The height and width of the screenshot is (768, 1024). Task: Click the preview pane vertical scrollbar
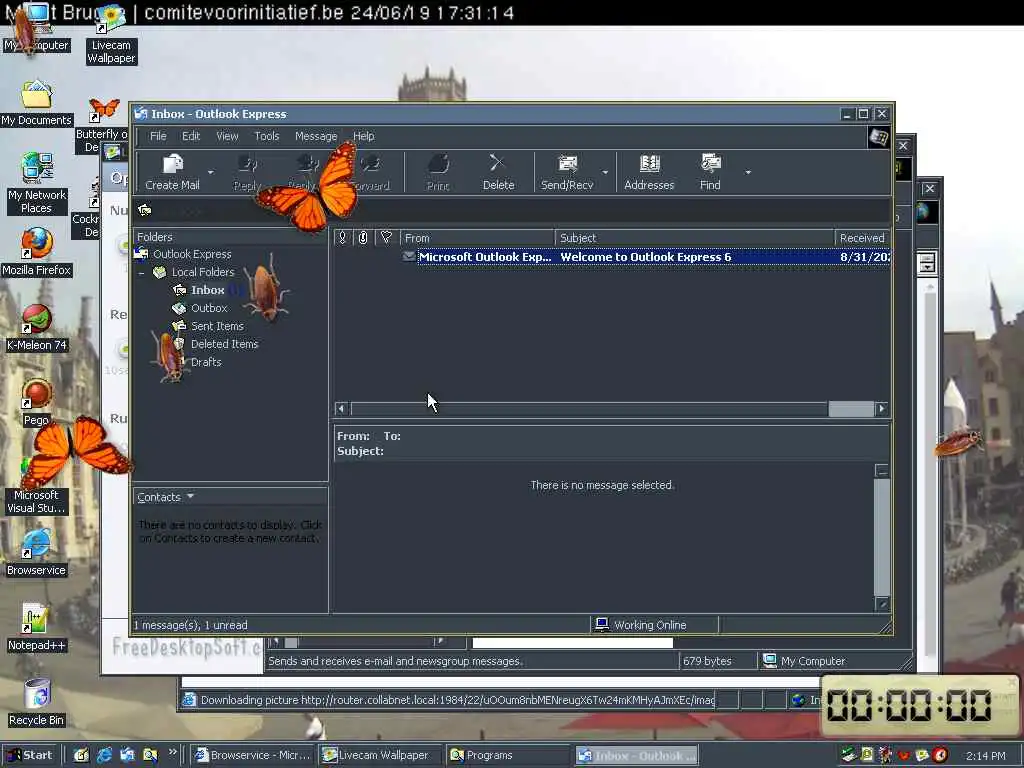click(x=882, y=537)
